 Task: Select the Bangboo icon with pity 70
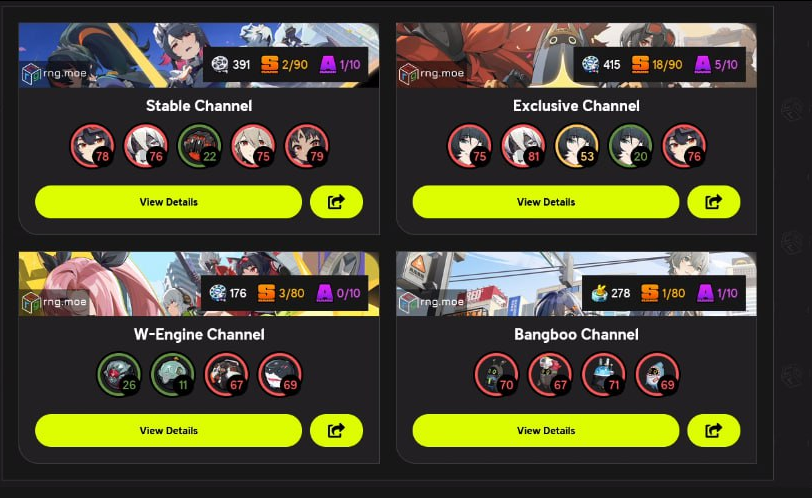[x=497, y=375]
